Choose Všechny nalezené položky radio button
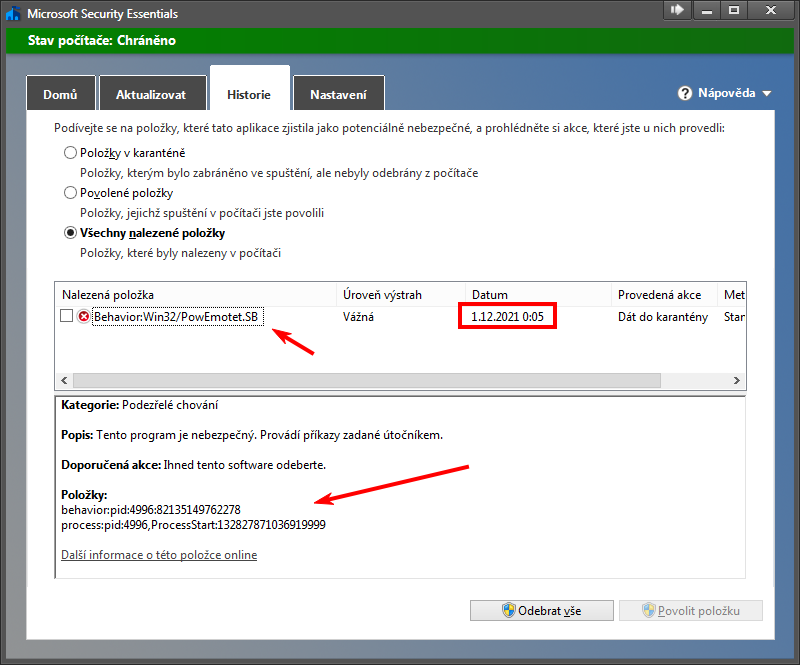 (70, 233)
